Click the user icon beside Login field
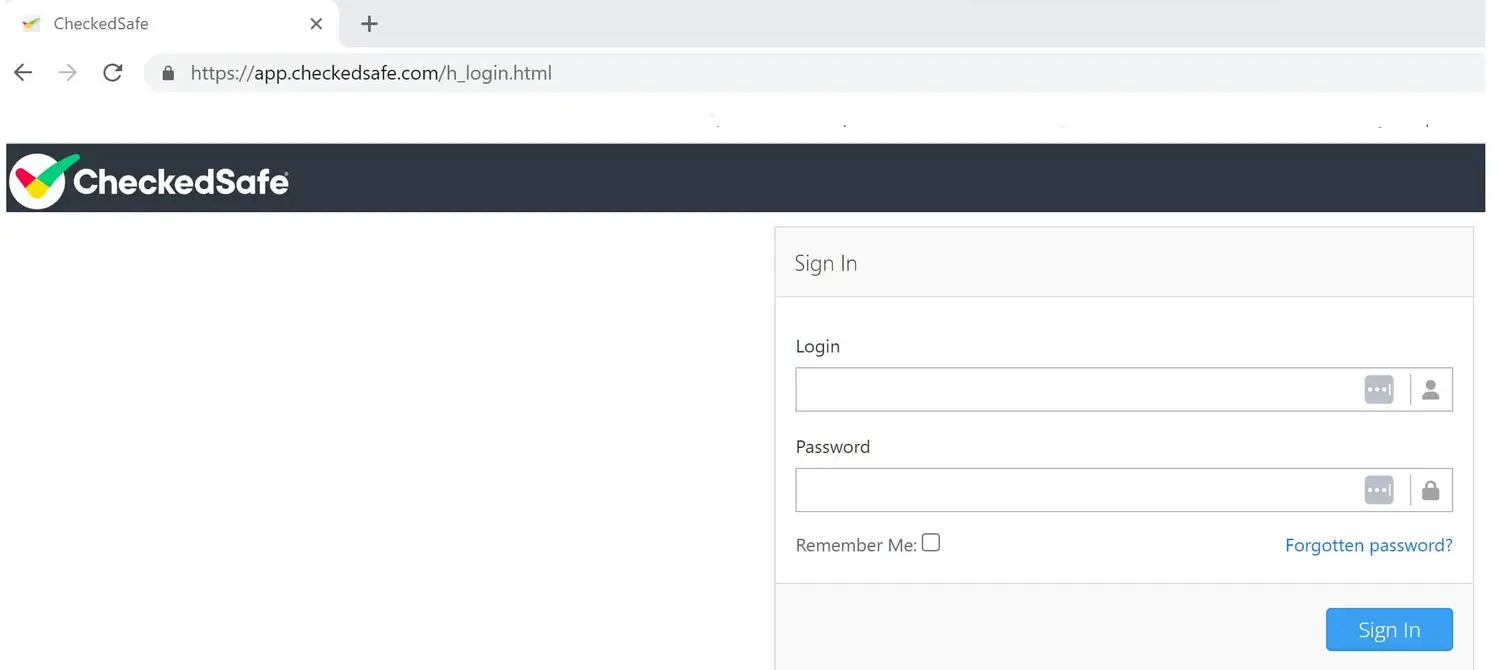1500x670 pixels. point(1430,390)
